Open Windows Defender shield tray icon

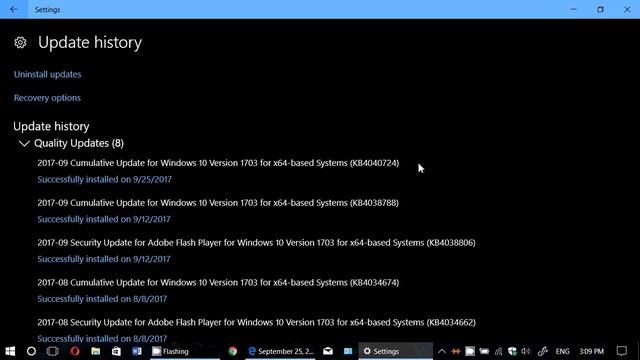point(512,351)
